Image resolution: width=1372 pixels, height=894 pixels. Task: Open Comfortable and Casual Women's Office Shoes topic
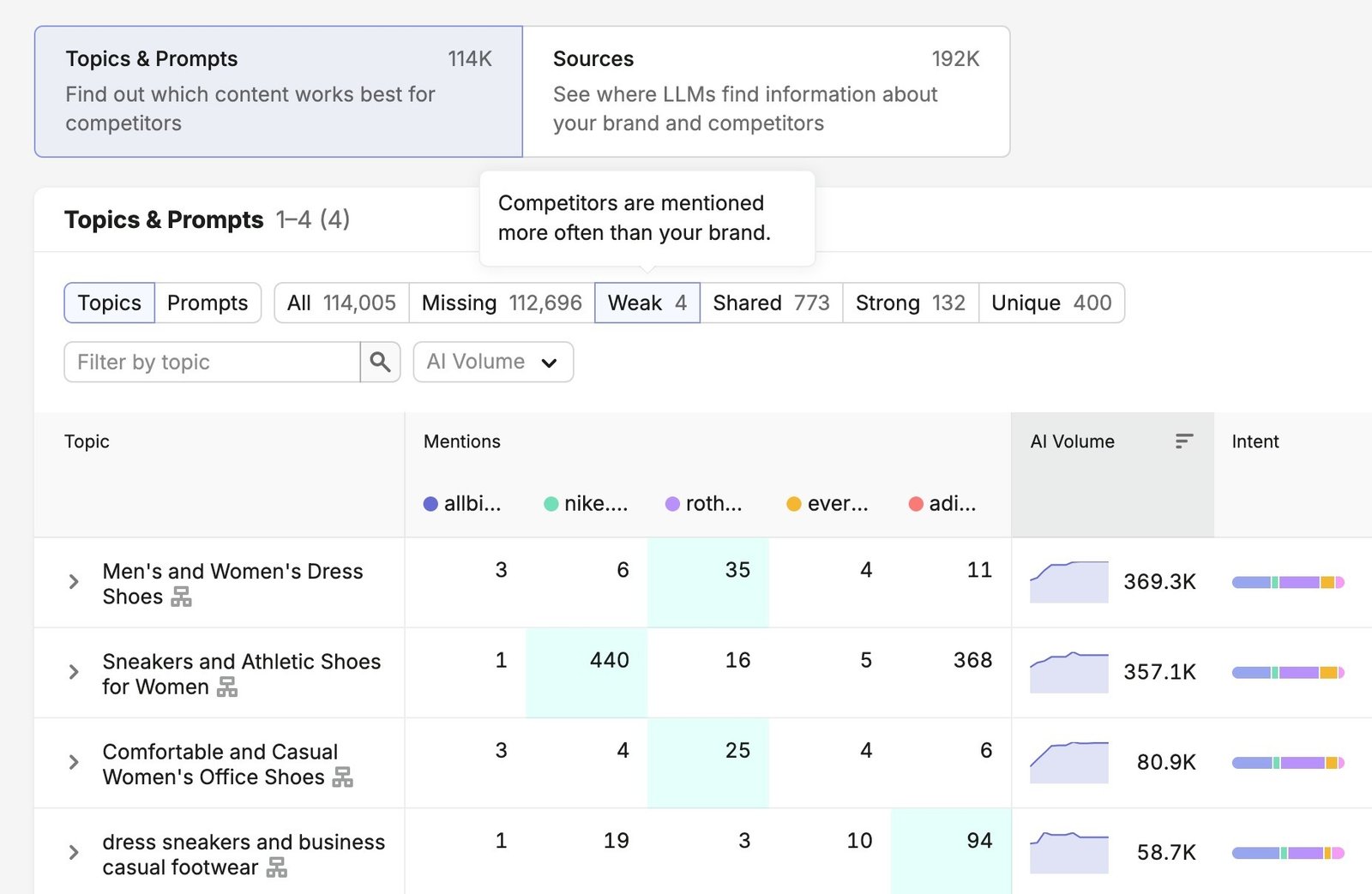(220, 764)
